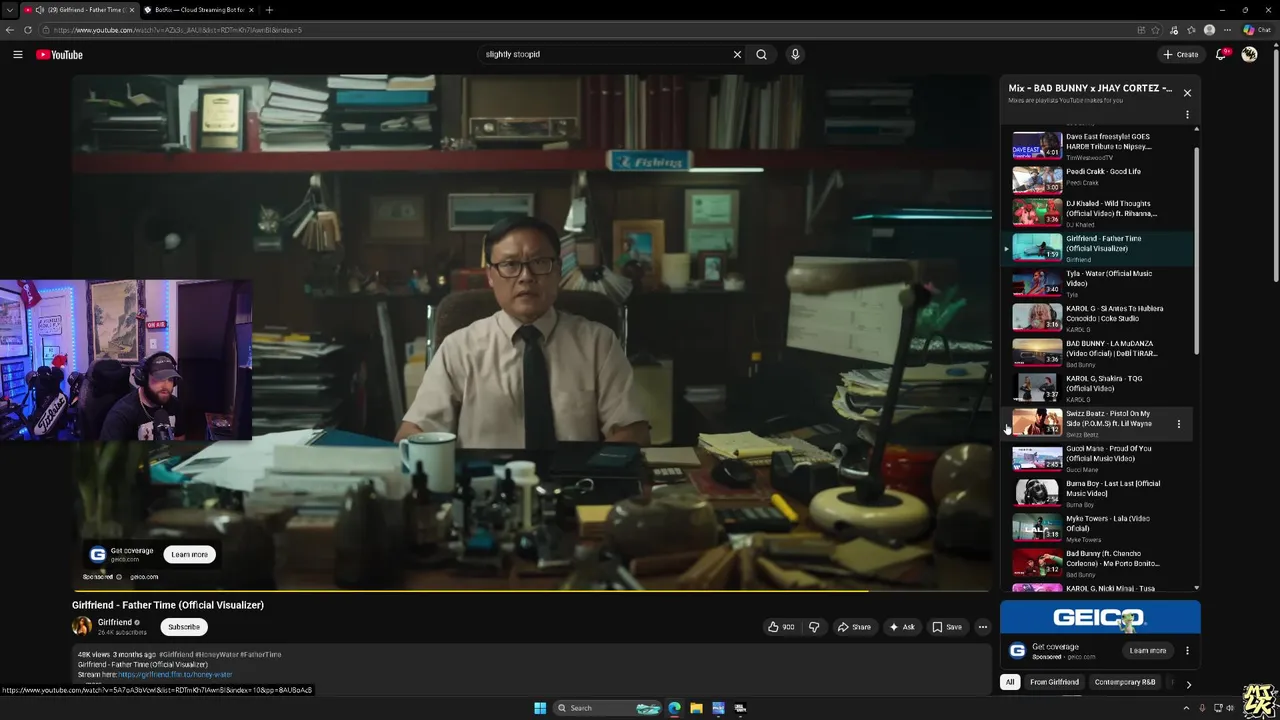Open the Create menu
1280x720 pixels.
1180,54
